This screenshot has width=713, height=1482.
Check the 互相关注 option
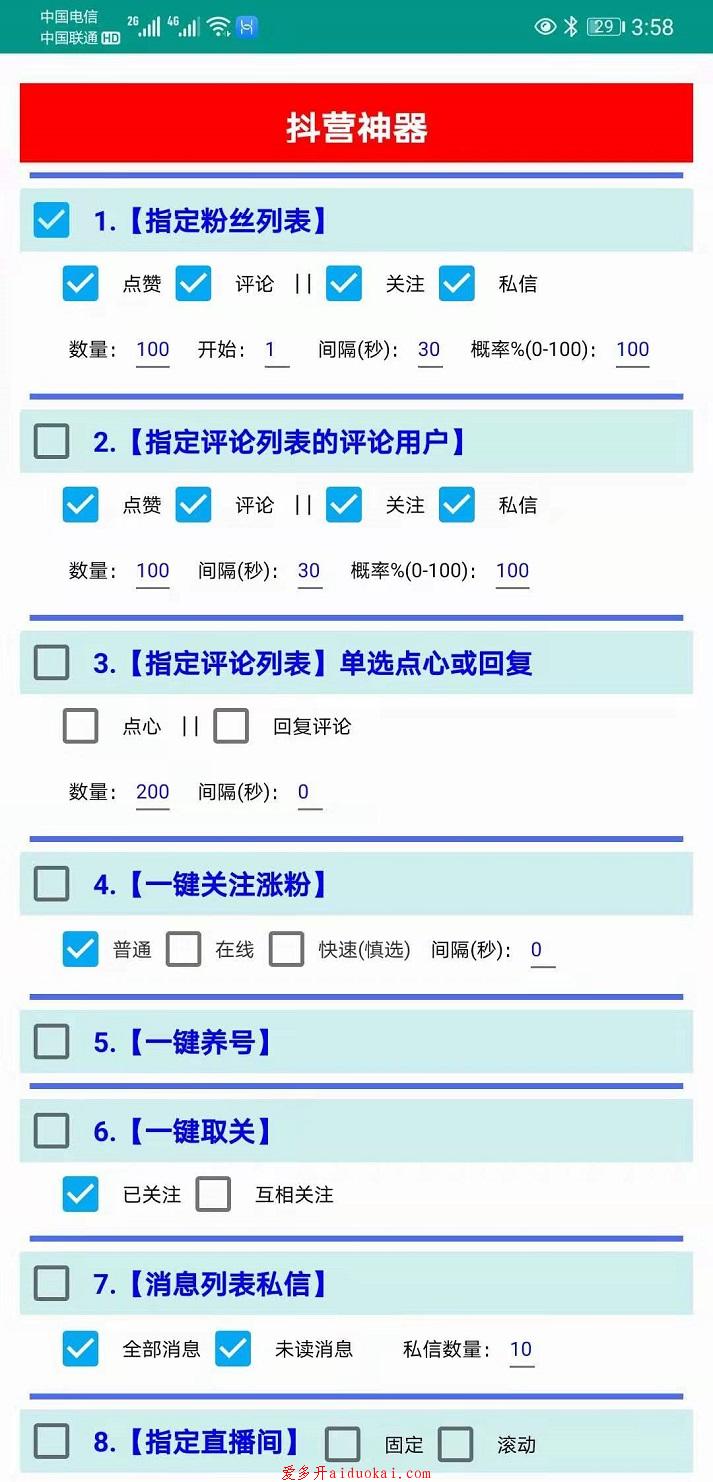213,1194
